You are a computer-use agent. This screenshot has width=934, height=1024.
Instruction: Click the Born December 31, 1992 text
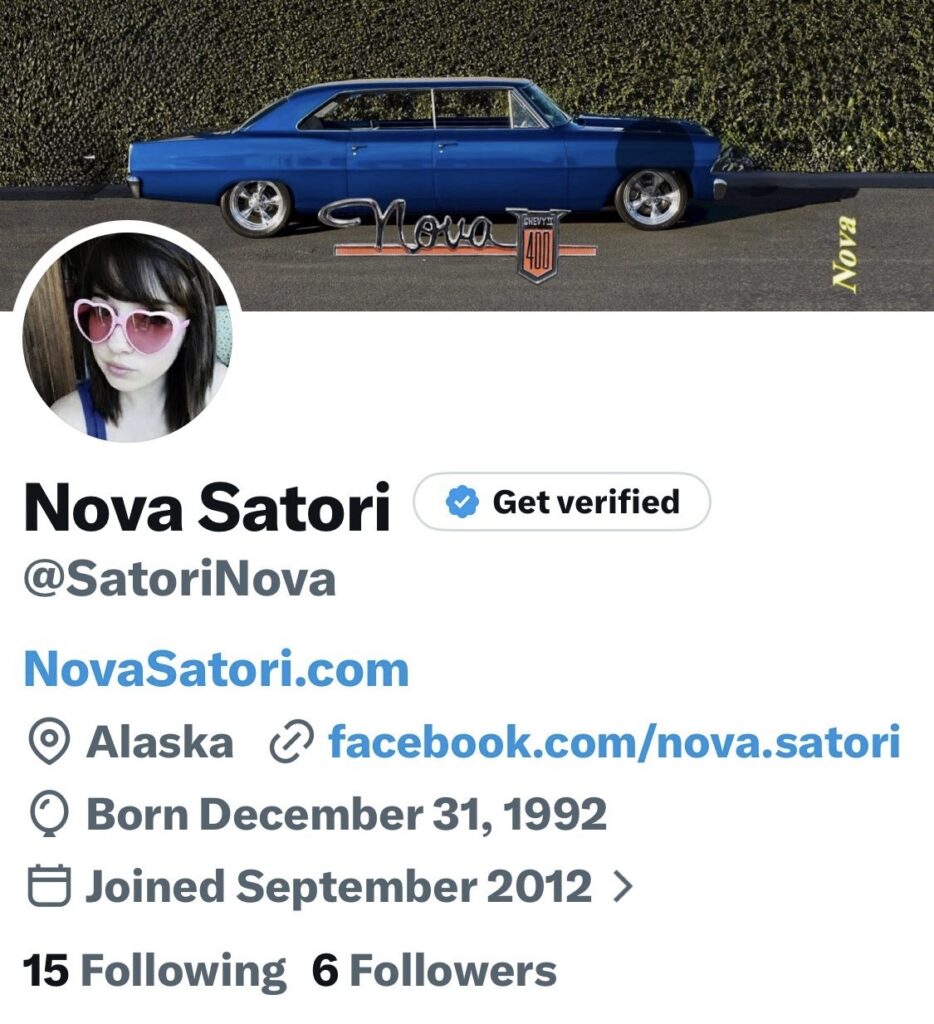347,814
